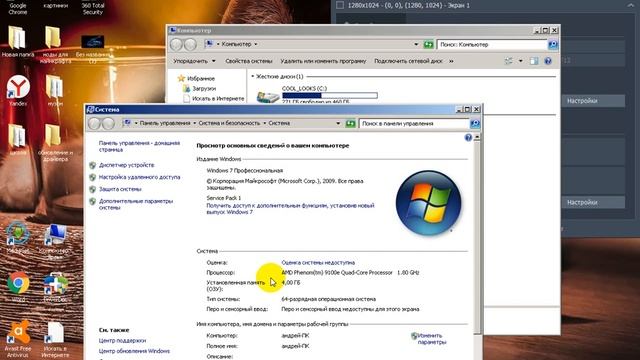Expand the arrow after Система и безопасность breadcrumb
The height and width of the screenshot is (360, 640).
(264, 123)
